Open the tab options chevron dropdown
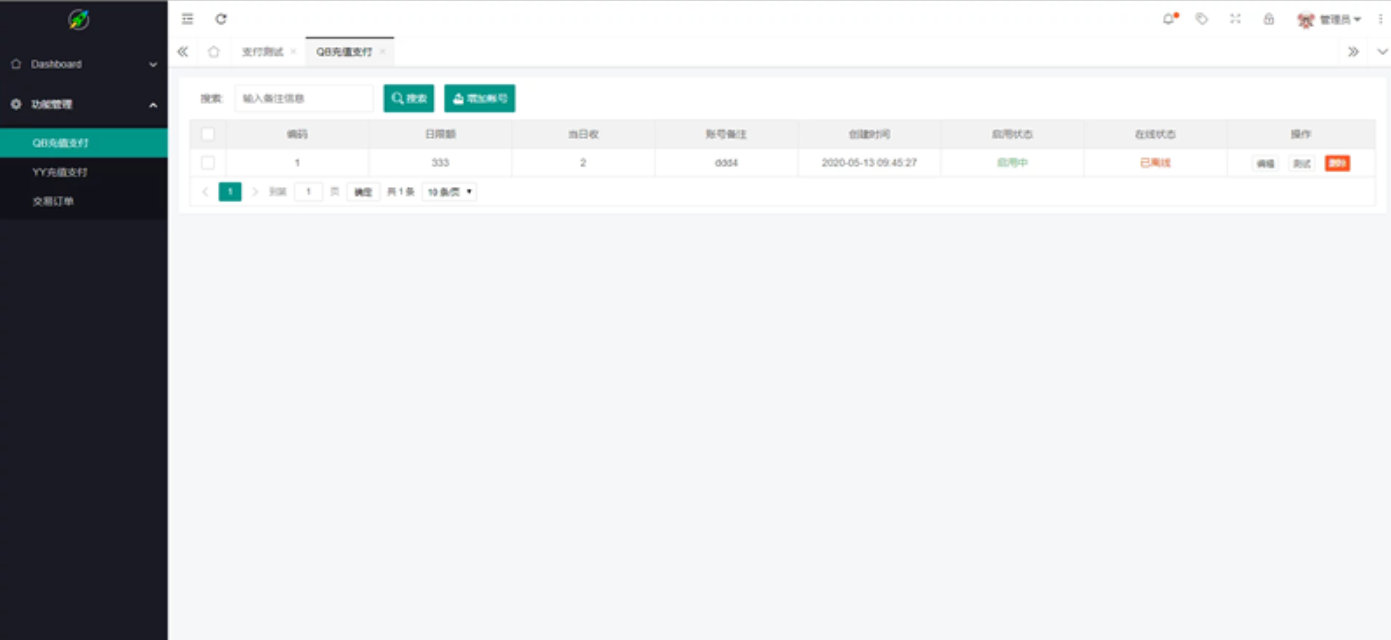This screenshot has width=1391, height=640. click(x=1382, y=52)
